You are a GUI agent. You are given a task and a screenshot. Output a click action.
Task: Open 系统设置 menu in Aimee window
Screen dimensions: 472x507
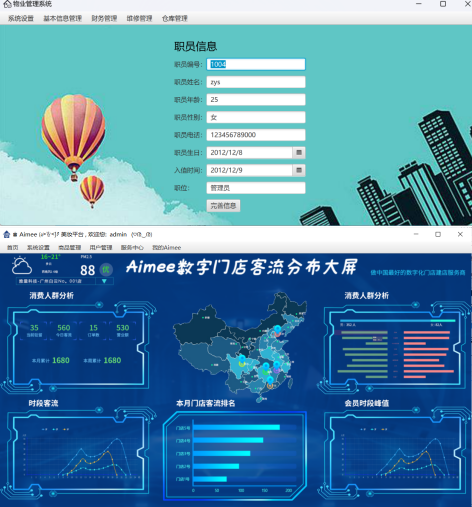(38, 247)
